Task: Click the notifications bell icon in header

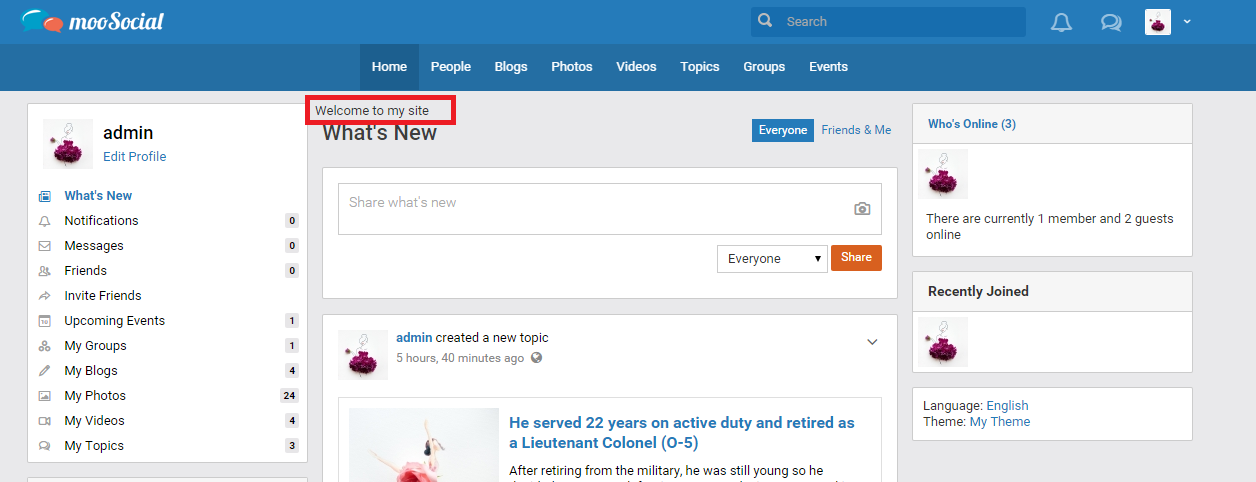Action: coord(1061,22)
